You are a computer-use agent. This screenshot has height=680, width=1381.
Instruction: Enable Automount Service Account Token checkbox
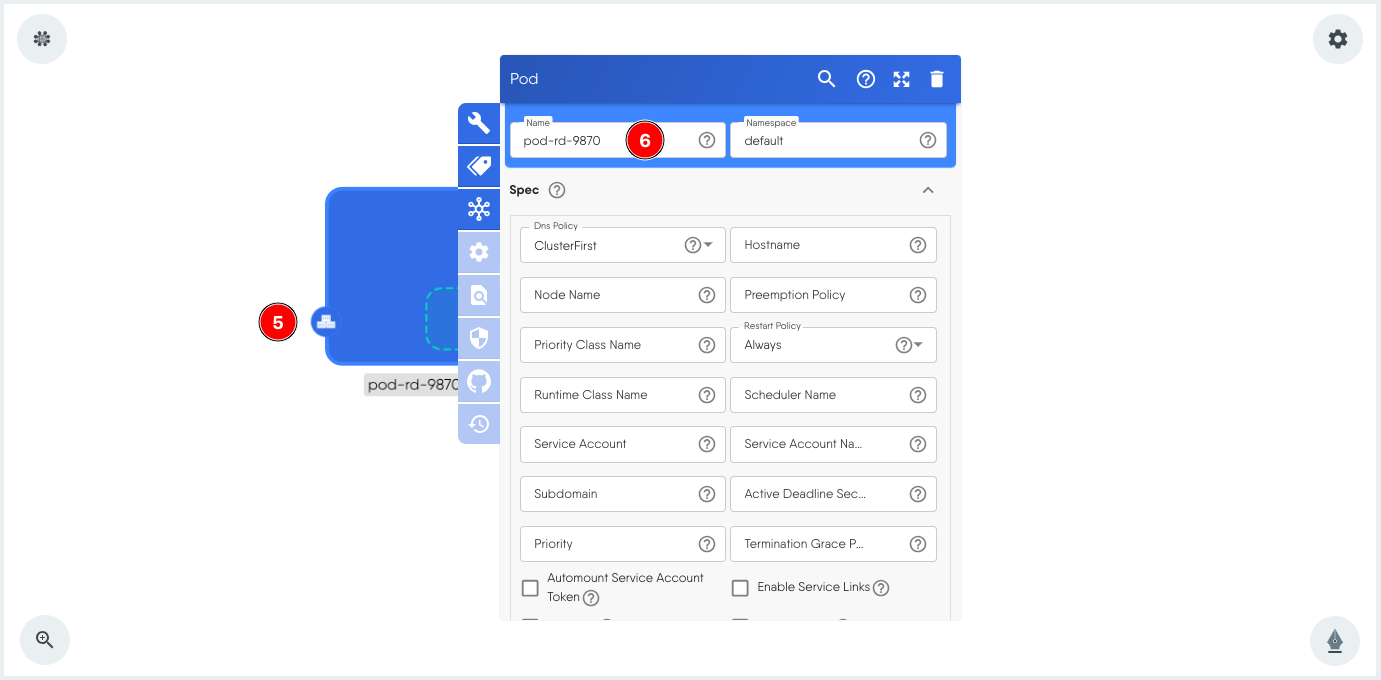pos(531,588)
